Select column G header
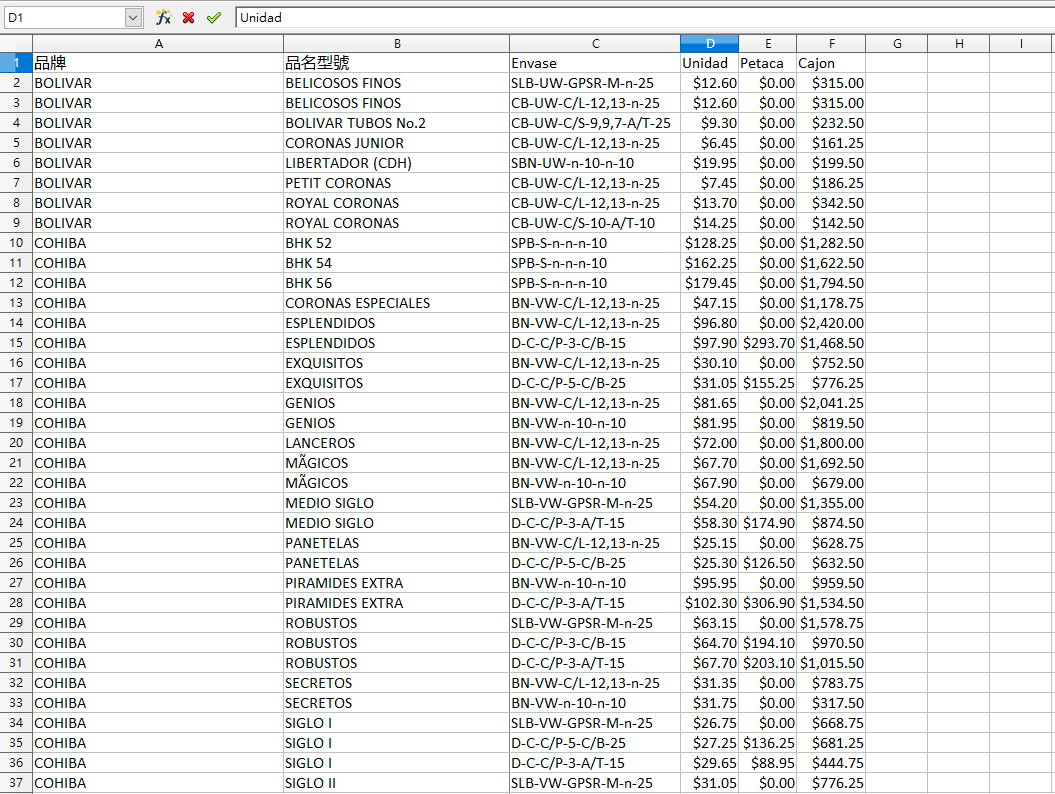1055x794 pixels. [x=896, y=44]
